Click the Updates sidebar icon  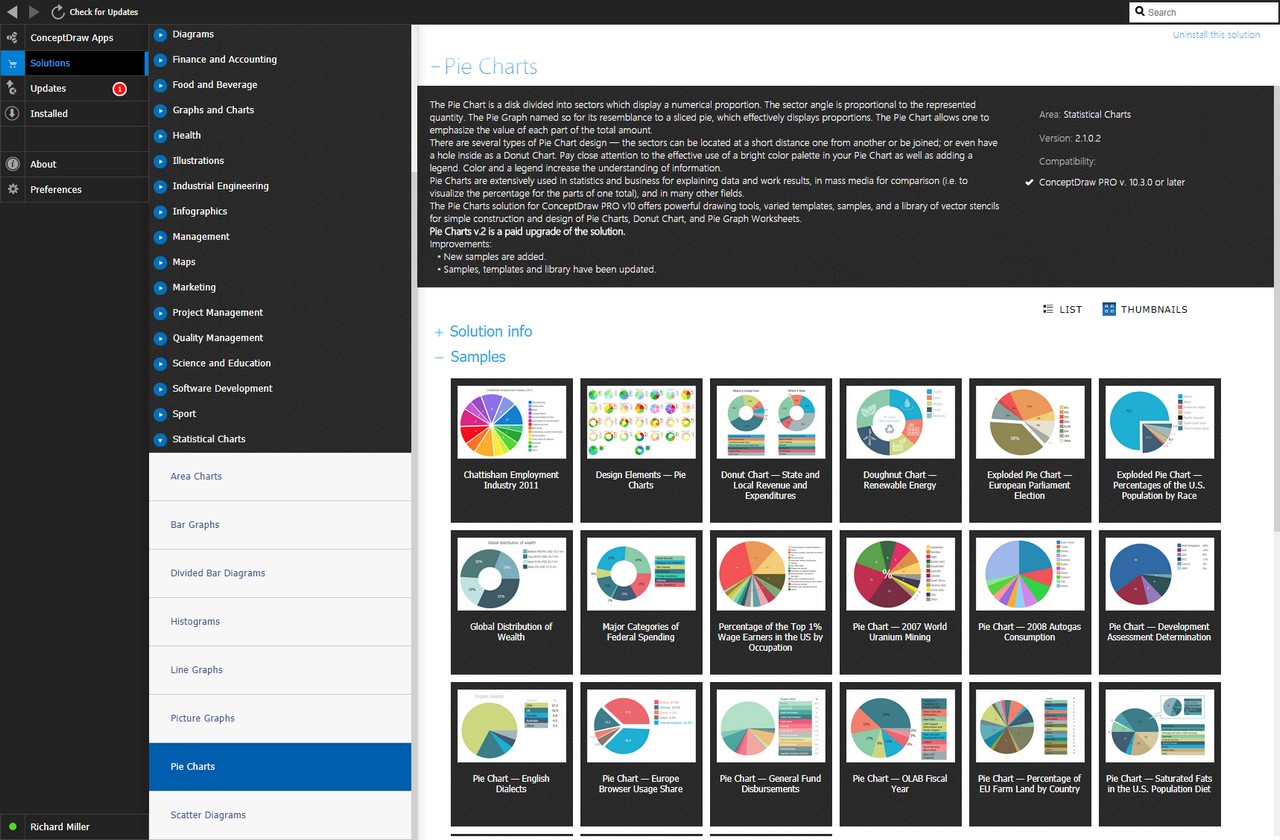(12, 88)
